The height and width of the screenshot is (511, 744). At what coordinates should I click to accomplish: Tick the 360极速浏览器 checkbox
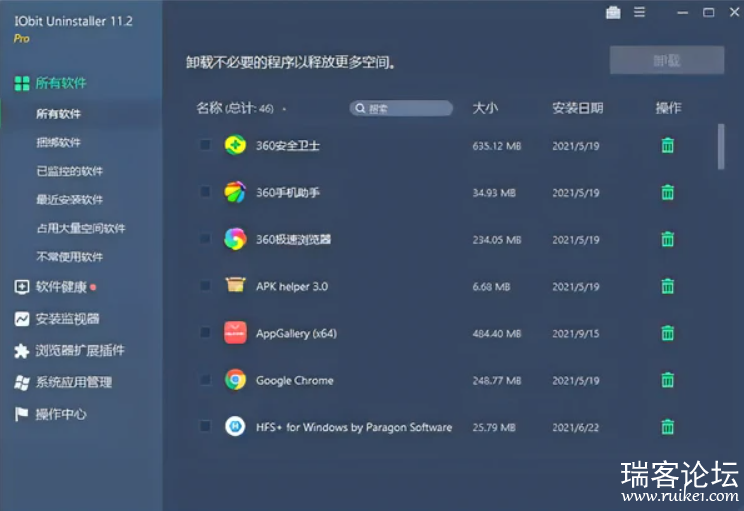(x=205, y=238)
